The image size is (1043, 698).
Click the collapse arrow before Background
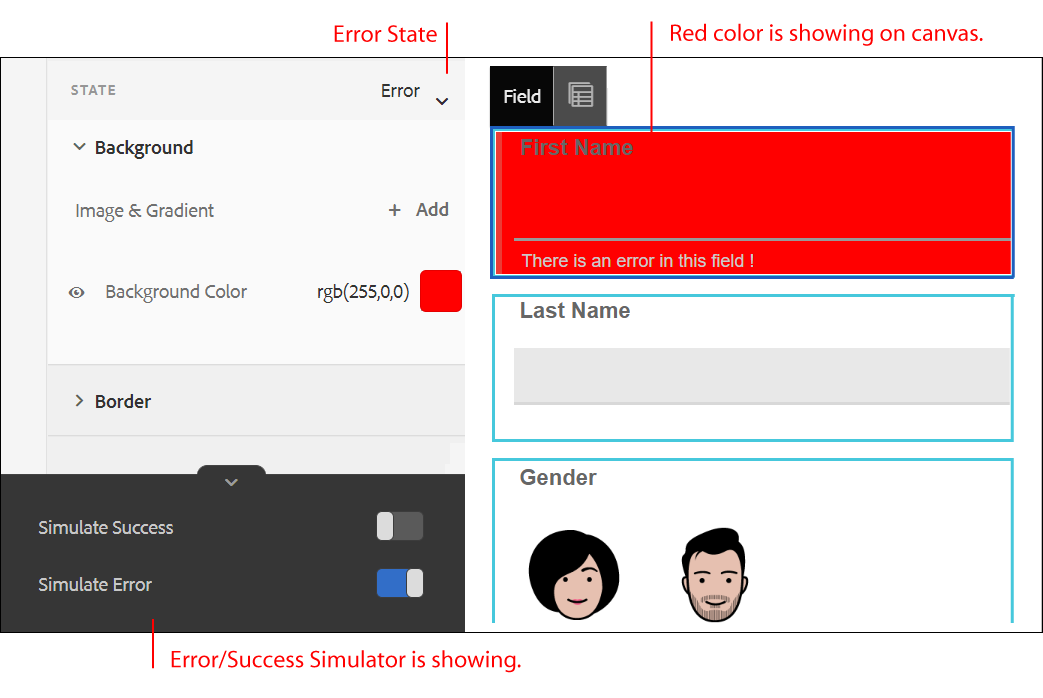coord(80,147)
